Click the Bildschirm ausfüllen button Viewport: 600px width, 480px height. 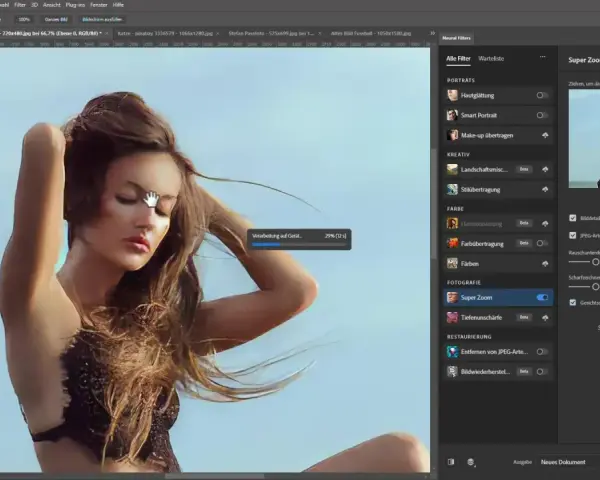[102, 19]
